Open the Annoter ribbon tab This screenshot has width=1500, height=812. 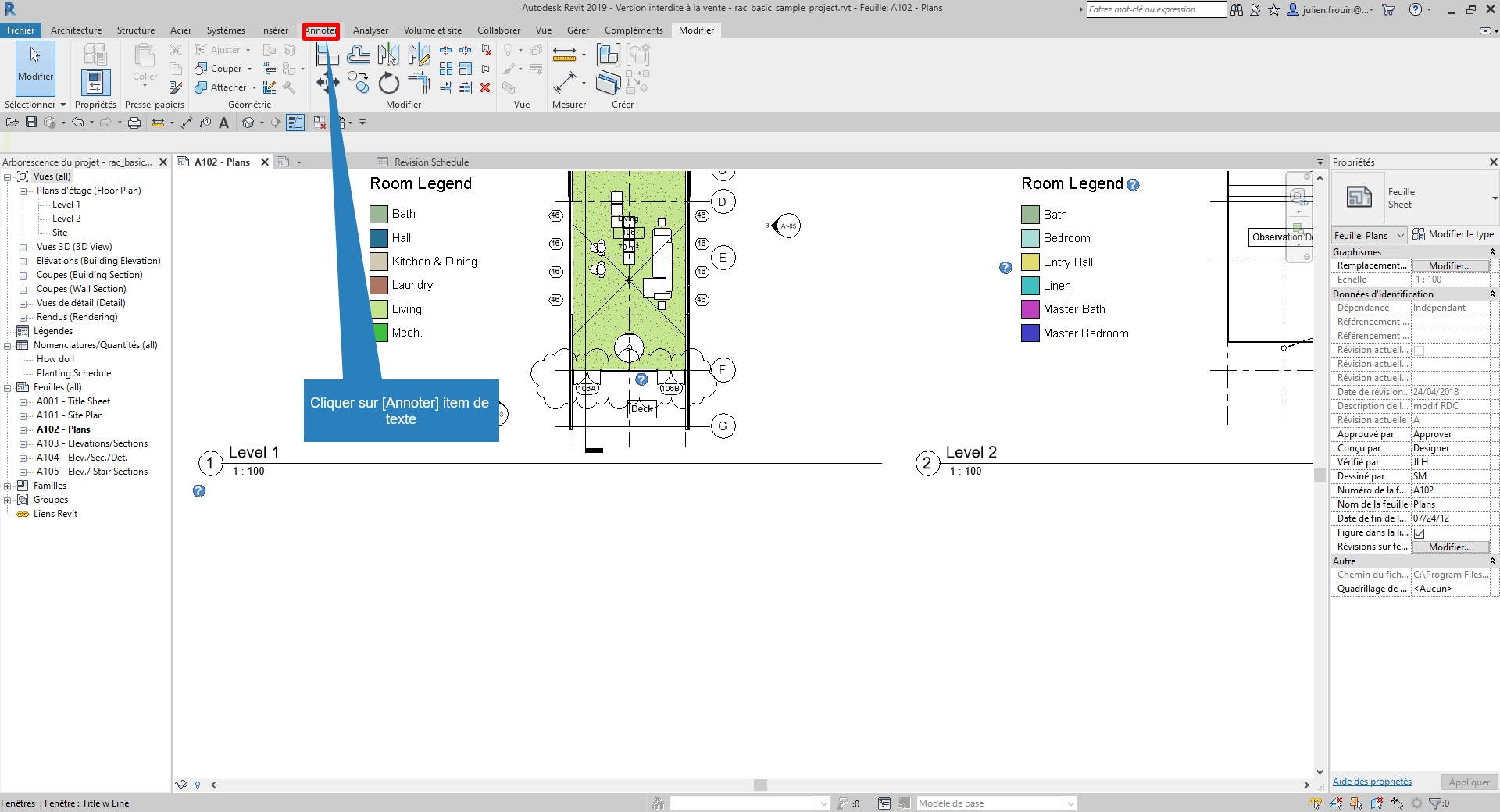click(320, 30)
